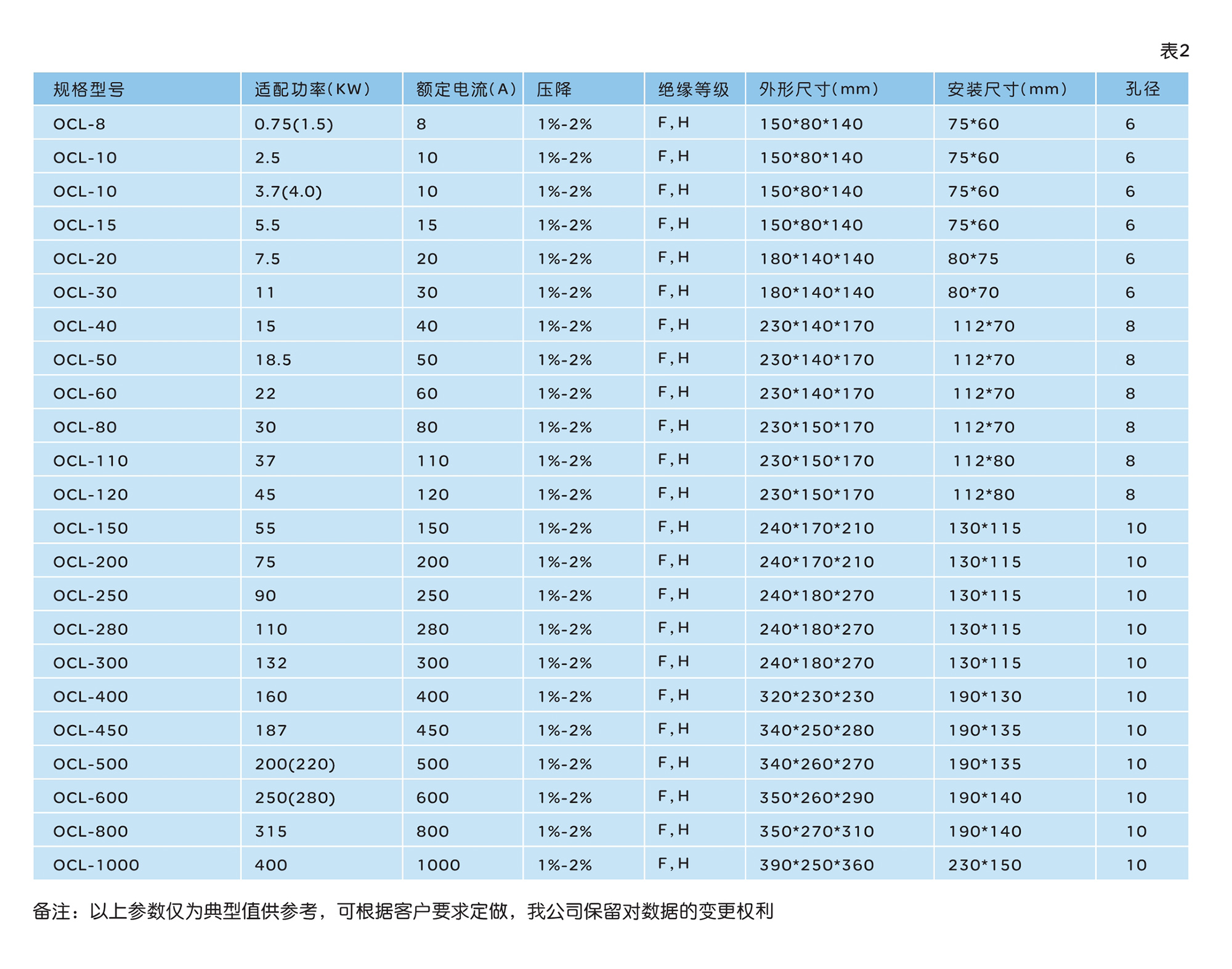The height and width of the screenshot is (969, 1232).
Task: Click the 外形尺寸(mm) column header
Action: 818,89
